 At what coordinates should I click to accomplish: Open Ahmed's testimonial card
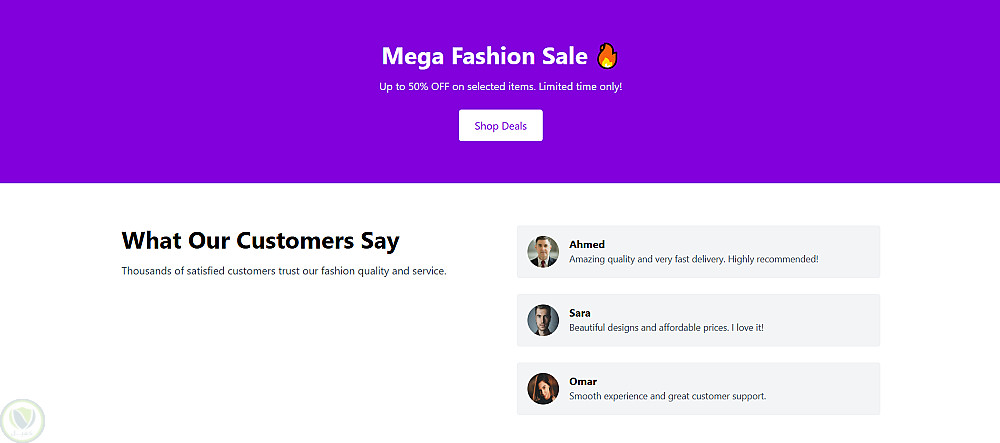850,252
